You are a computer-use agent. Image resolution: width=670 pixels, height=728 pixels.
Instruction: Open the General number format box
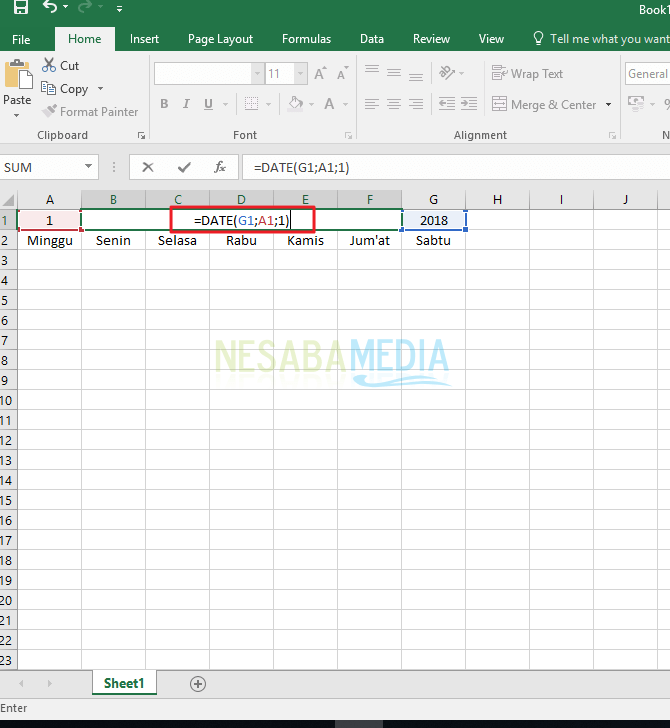point(647,74)
